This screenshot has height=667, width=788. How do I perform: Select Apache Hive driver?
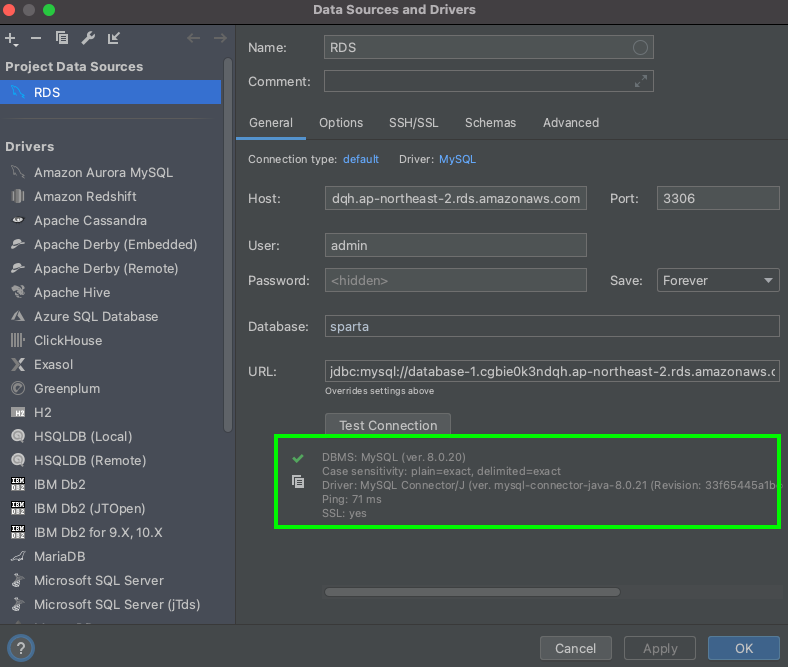[111, 293]
